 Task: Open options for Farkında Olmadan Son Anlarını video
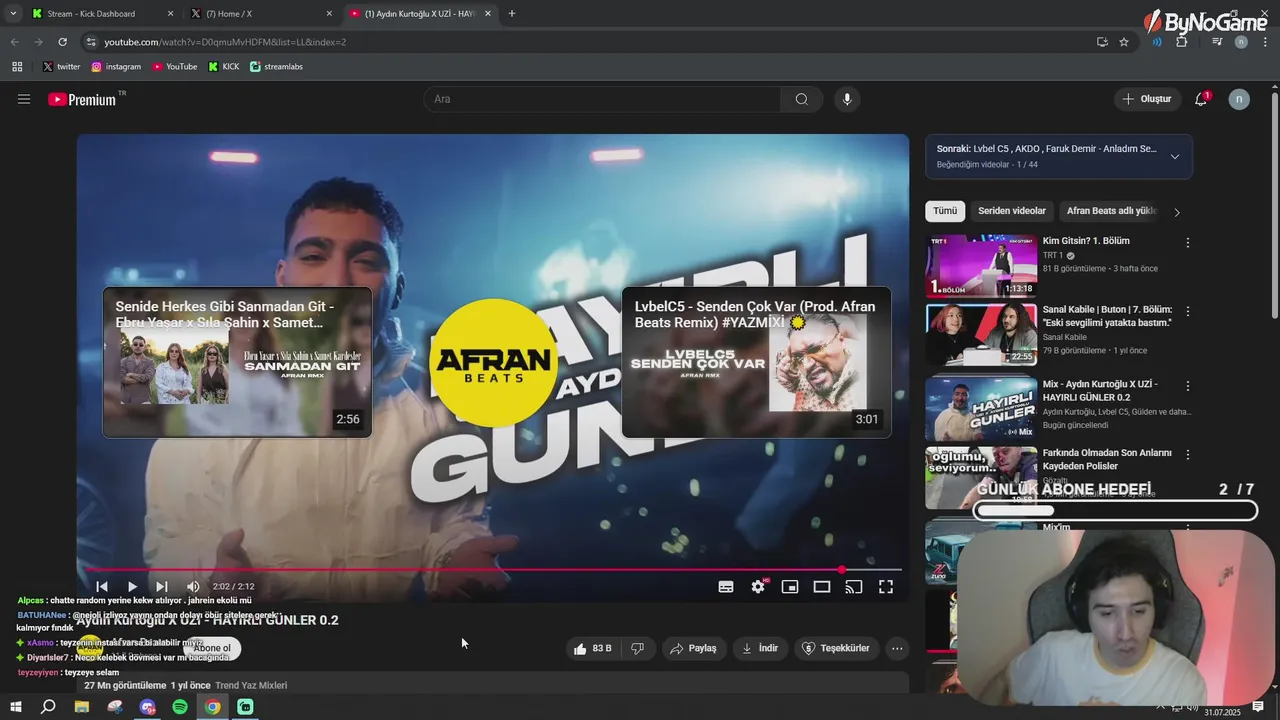(1188, 454)
